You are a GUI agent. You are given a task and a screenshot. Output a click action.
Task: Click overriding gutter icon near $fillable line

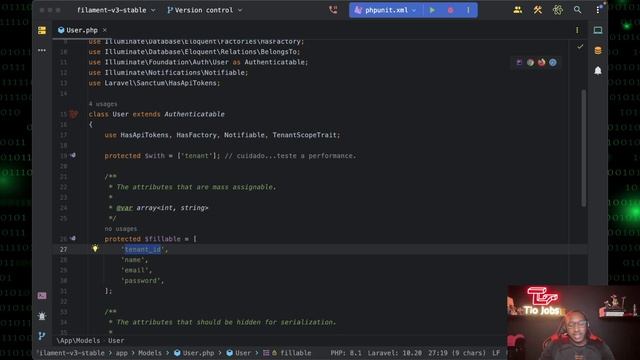coord(73,238)
